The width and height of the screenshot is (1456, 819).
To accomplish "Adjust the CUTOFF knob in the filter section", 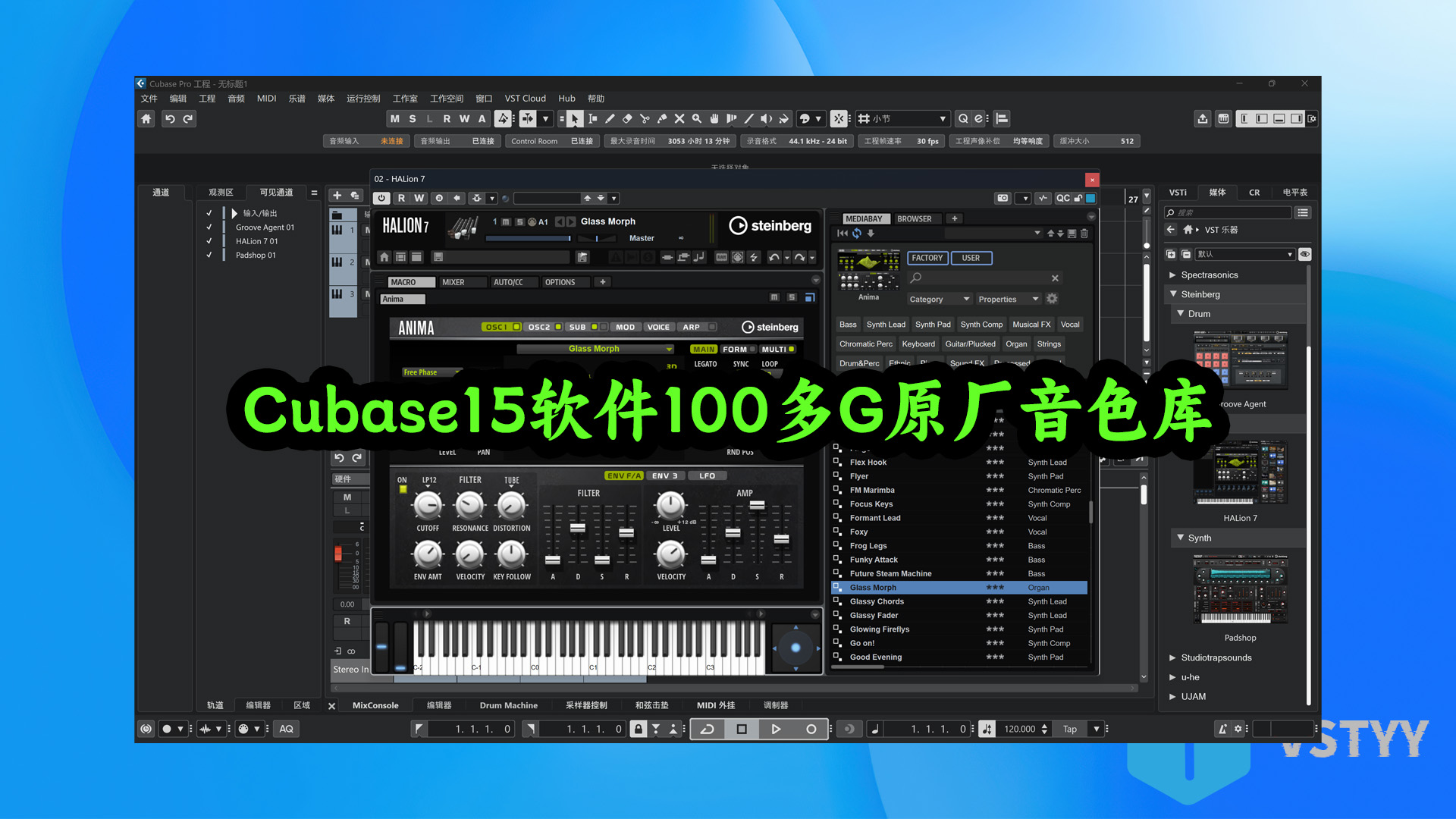I will [427, 507].
